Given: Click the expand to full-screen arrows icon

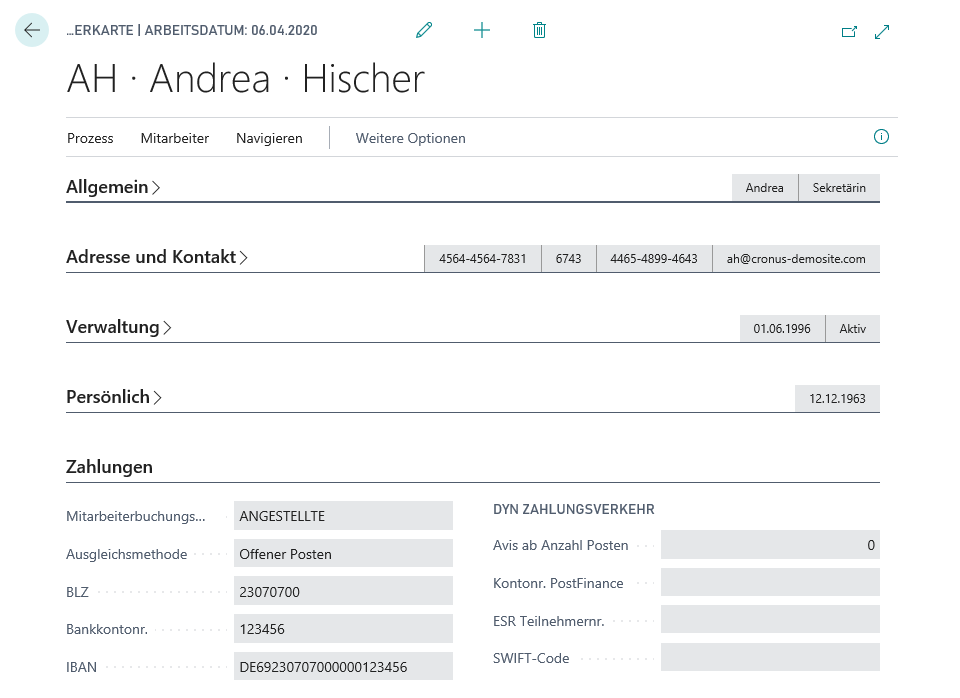Looking at the screenshot, I should click(x=882, y=32).
